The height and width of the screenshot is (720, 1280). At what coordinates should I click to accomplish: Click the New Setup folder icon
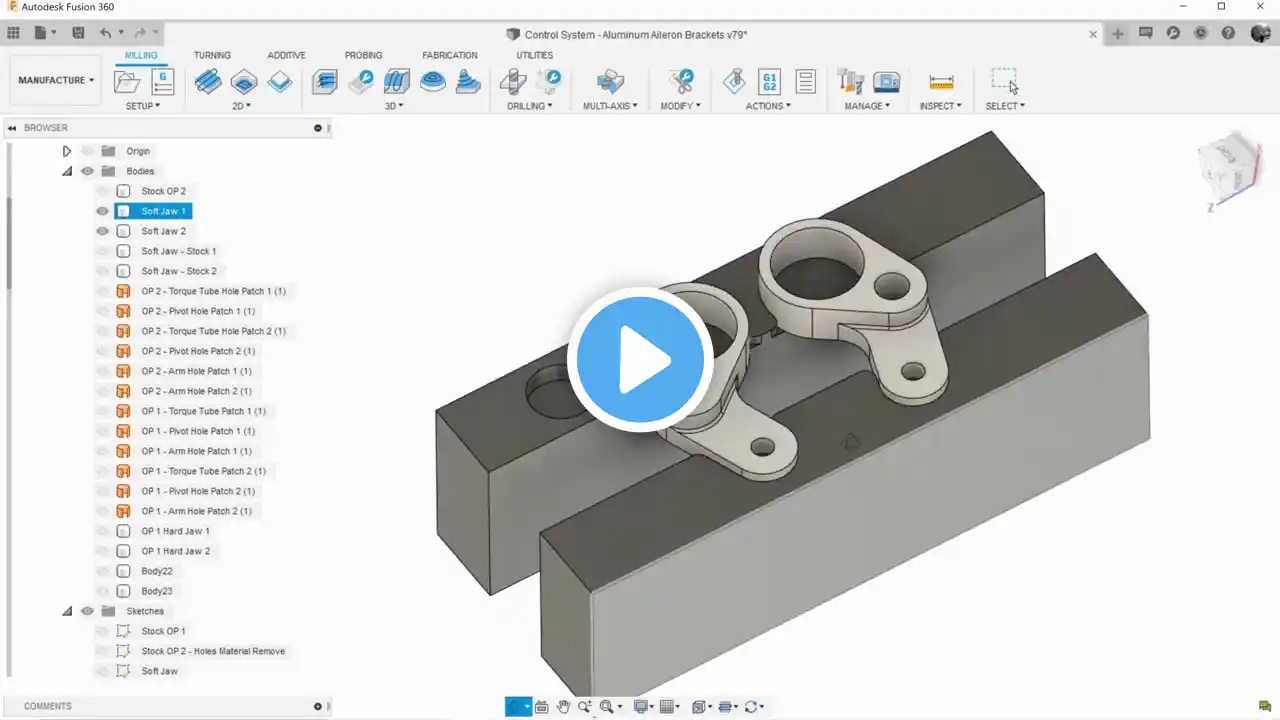tap(127, 81)
